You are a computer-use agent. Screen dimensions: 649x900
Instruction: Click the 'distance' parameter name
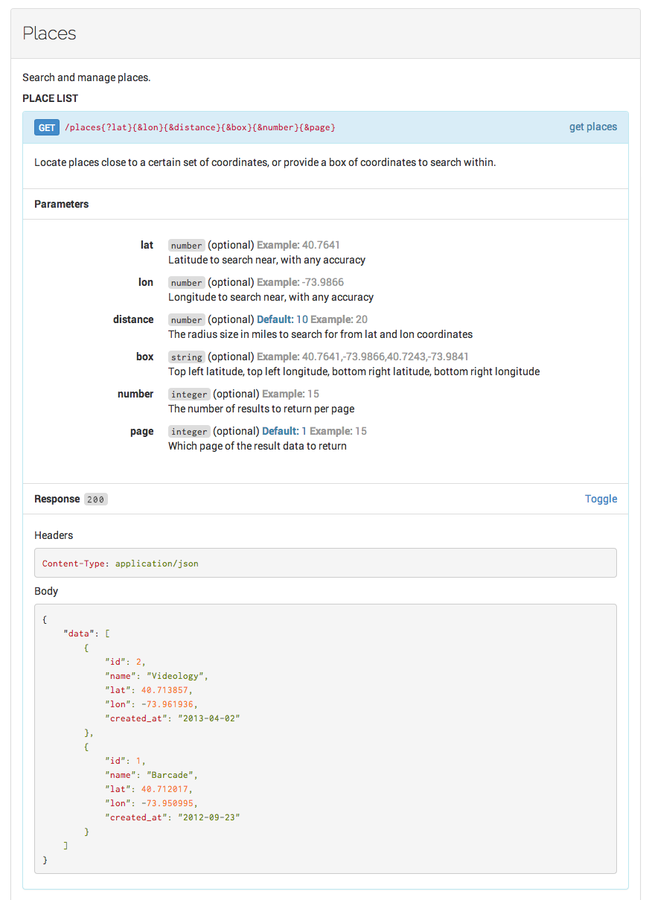pyautogui.click(x=133, y=320)
